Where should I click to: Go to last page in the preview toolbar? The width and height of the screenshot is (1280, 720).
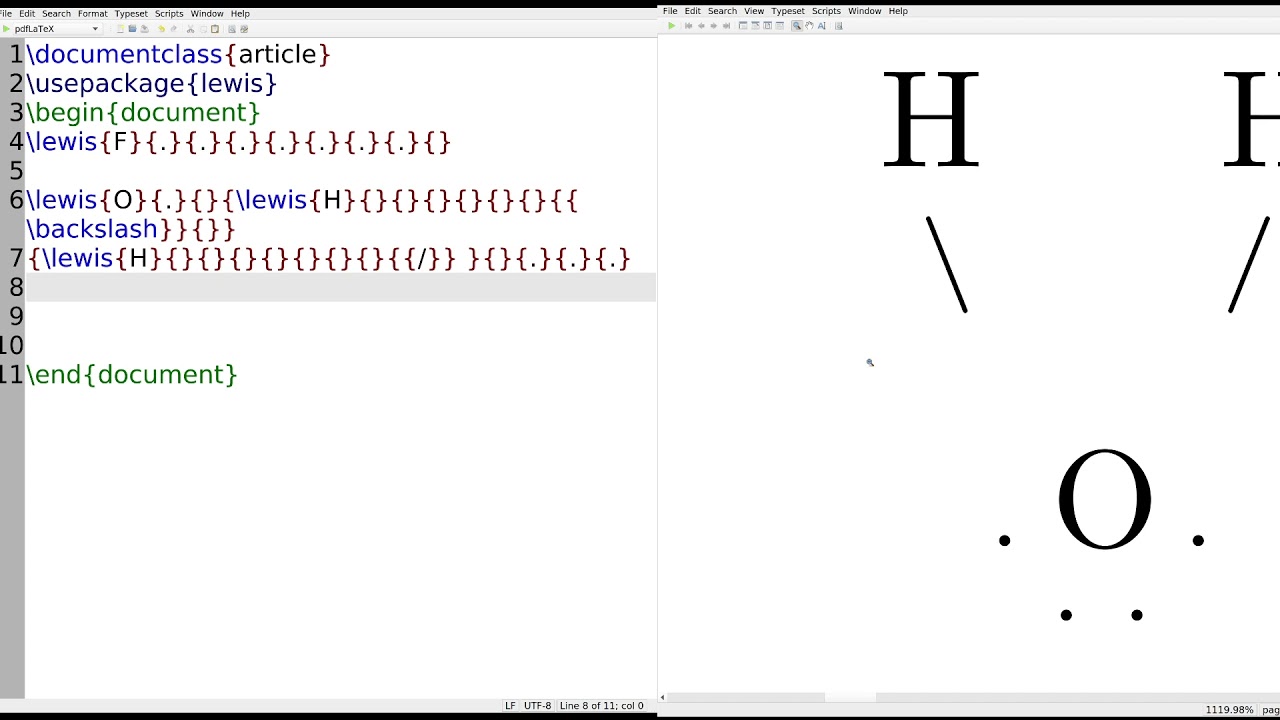point(726,26)
